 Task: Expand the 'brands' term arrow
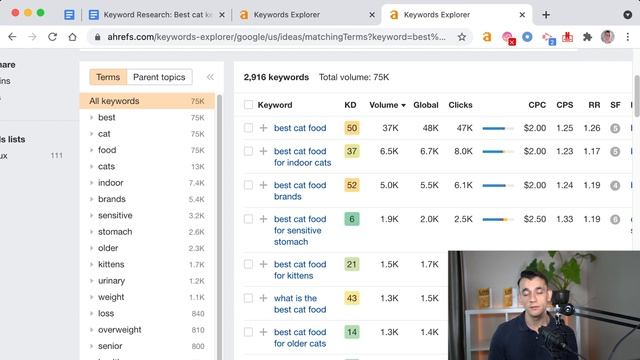coord(91,199)
